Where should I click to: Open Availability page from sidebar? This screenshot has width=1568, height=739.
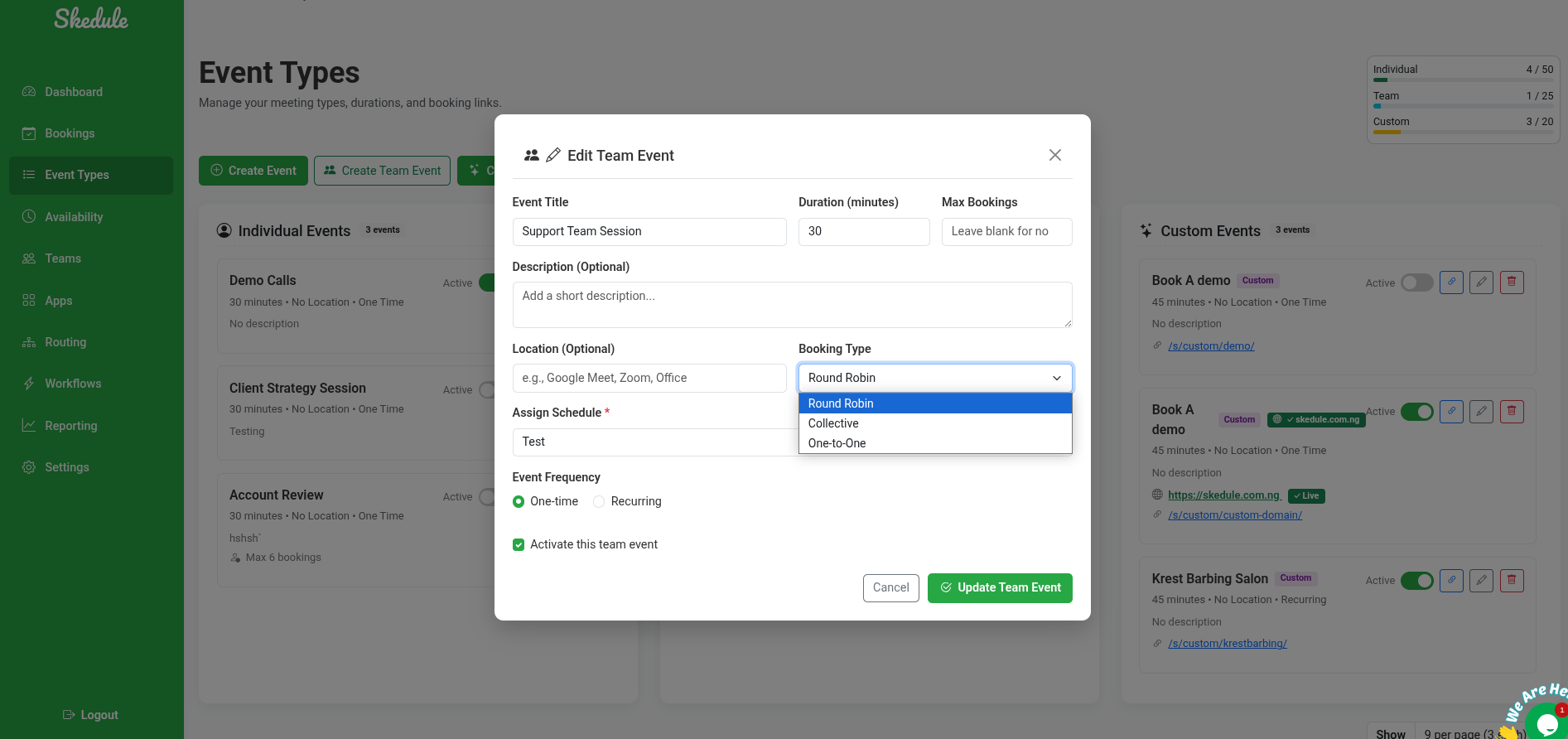click(x=91, y=217)
